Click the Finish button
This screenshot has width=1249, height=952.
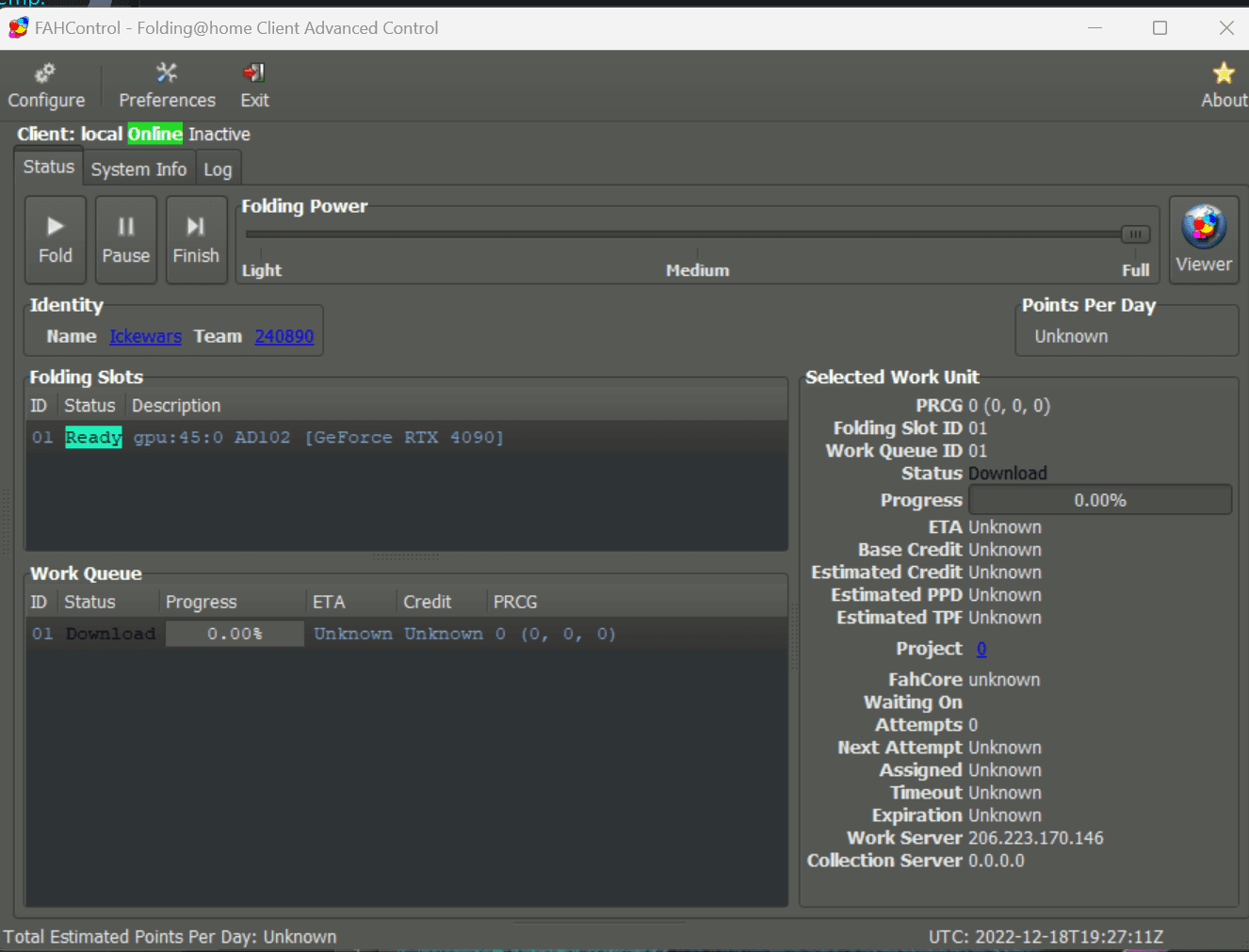click(196, 240)
